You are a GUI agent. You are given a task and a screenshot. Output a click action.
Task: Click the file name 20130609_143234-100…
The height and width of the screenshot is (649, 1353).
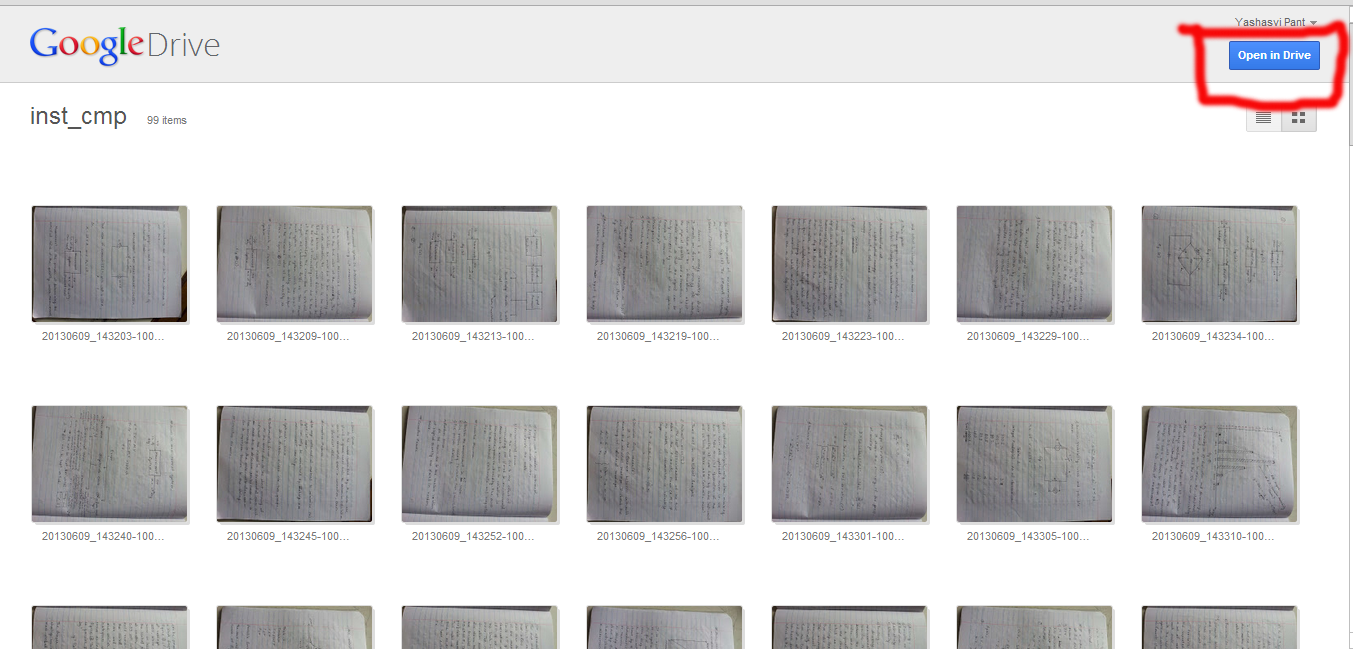pos(1213,337)
